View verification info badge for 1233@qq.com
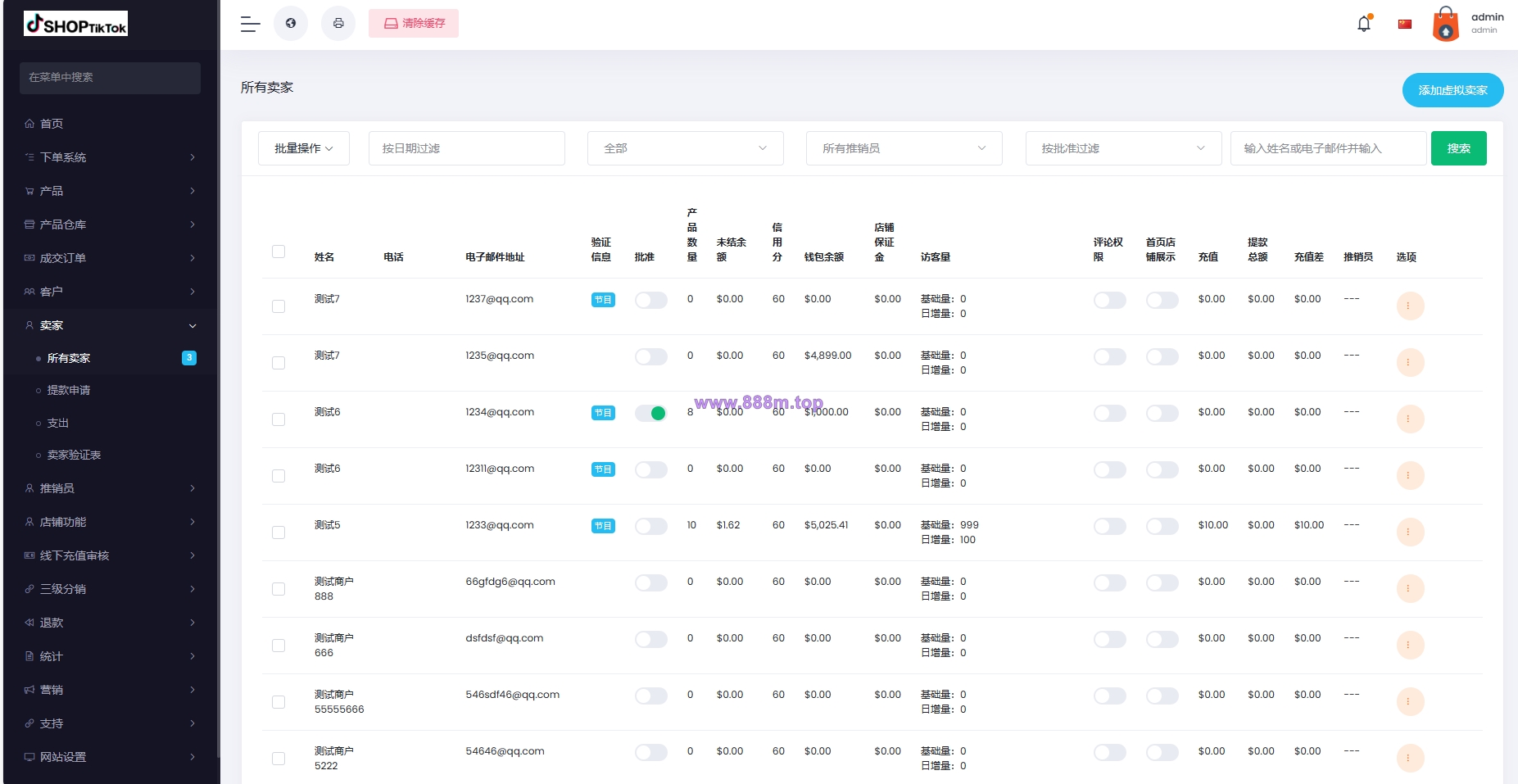 pyautogui.click(x=603, y=526)
